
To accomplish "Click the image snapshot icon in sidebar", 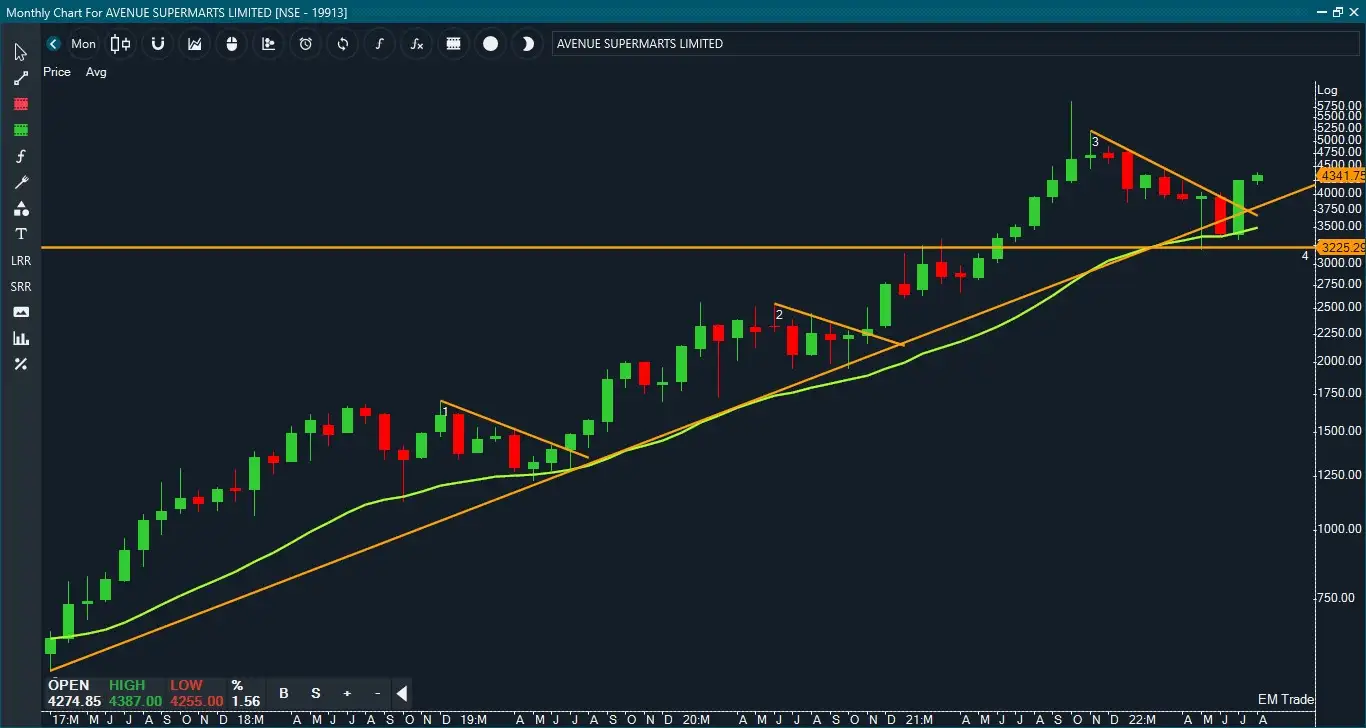I will [20, 312].
